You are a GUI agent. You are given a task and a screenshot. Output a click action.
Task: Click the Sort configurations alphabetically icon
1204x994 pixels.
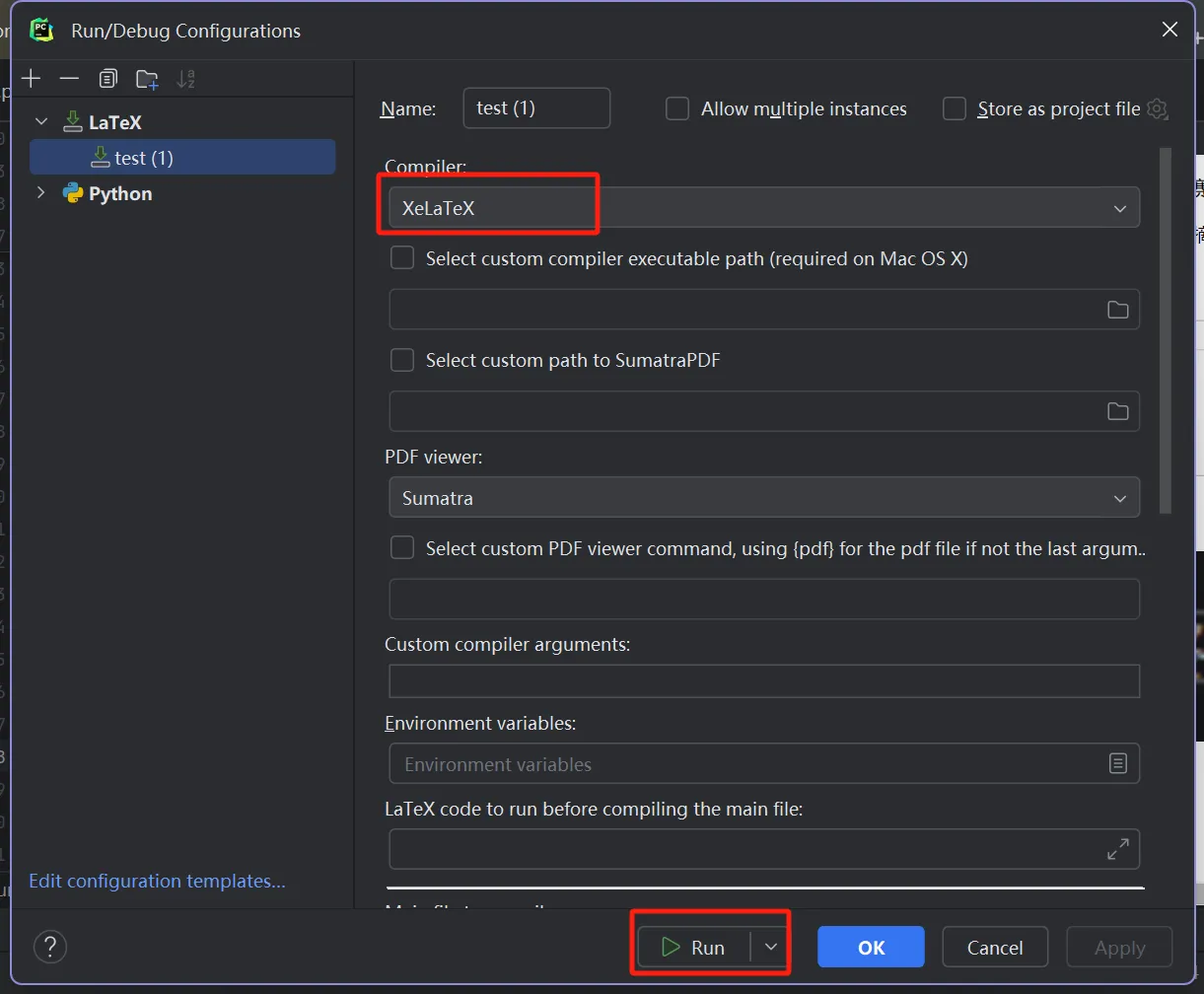[185, 79]
